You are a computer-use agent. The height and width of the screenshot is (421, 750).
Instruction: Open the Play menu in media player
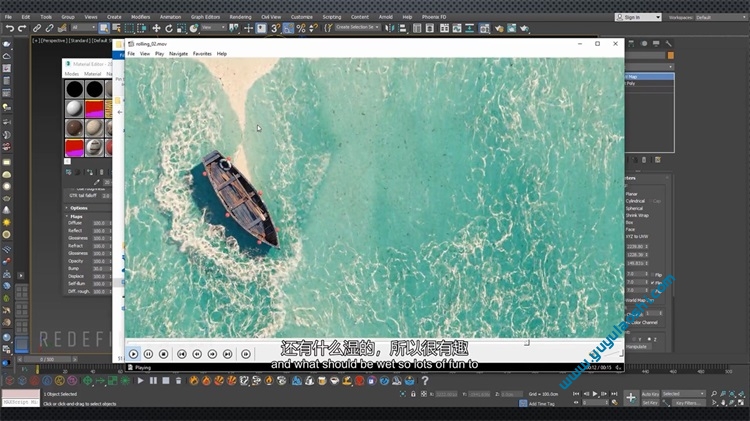pyautogui.click(x=159, y=54)
